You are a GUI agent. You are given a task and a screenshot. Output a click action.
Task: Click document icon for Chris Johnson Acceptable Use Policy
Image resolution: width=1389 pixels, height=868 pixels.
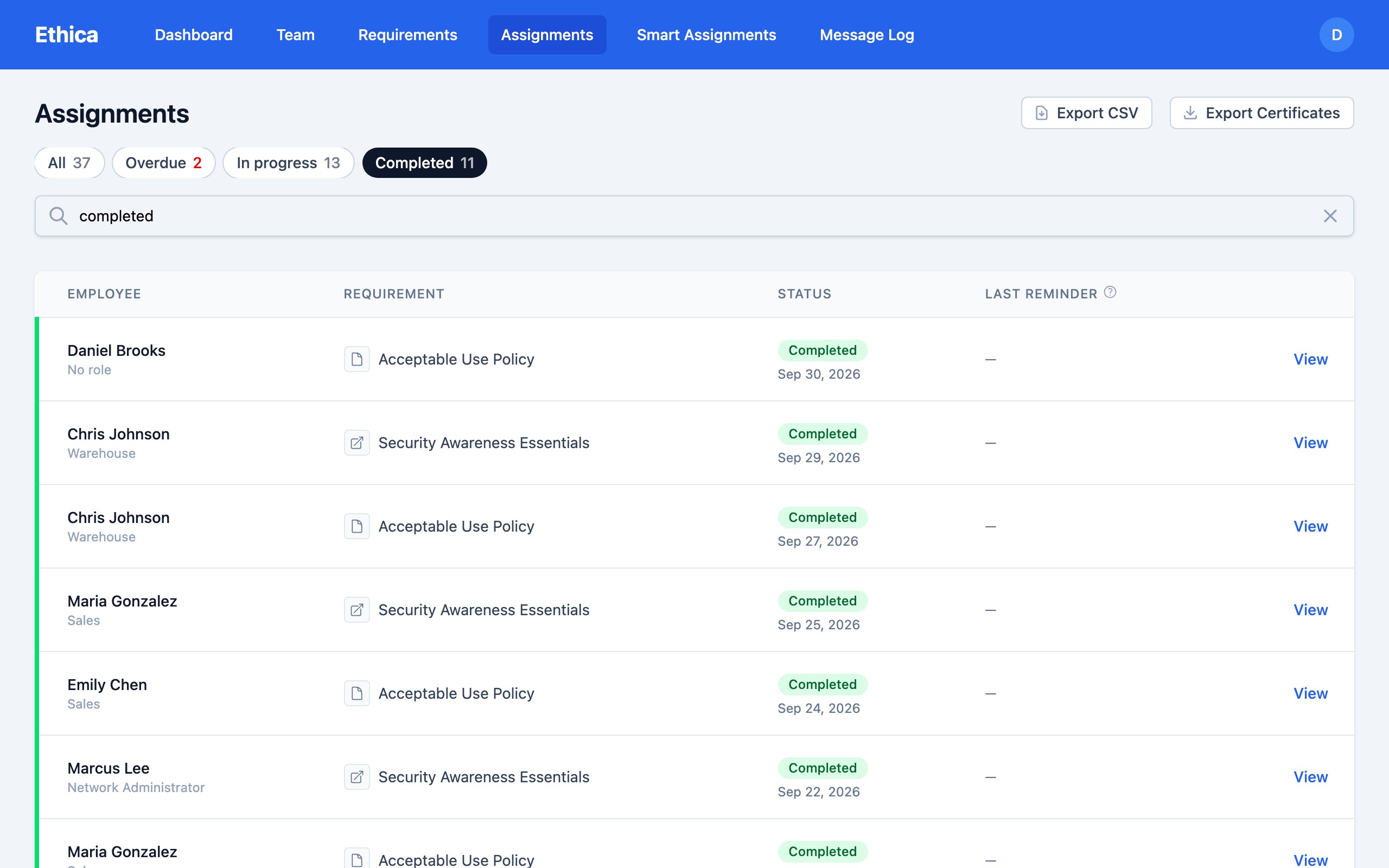point(357,526)
